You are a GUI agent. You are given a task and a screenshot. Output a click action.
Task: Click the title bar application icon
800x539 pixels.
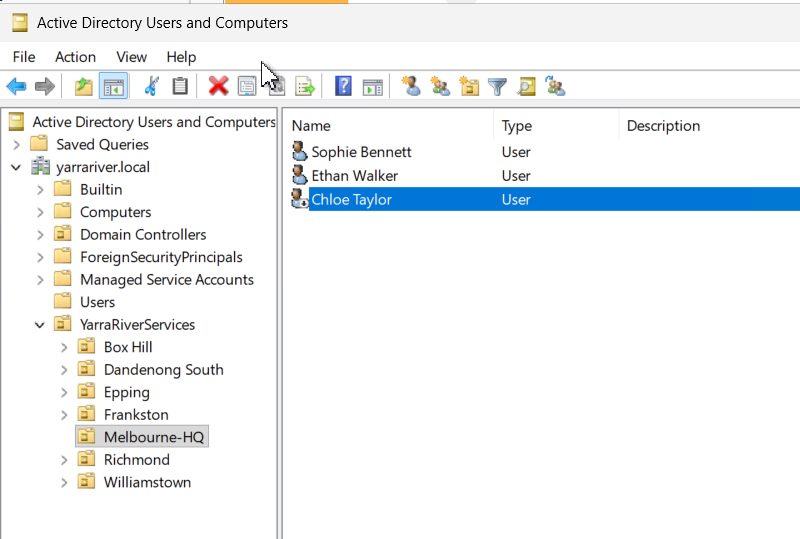coord(19,22)
